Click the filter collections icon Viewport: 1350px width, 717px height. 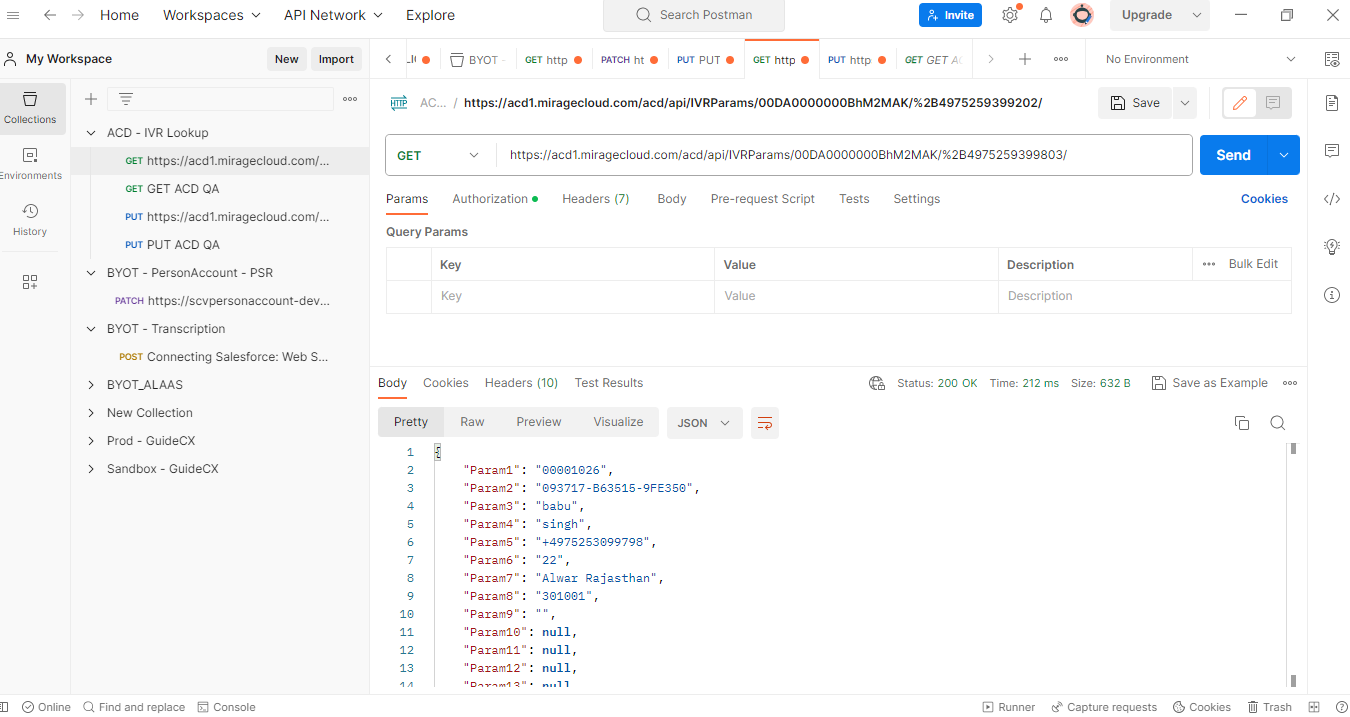(126, 99)
